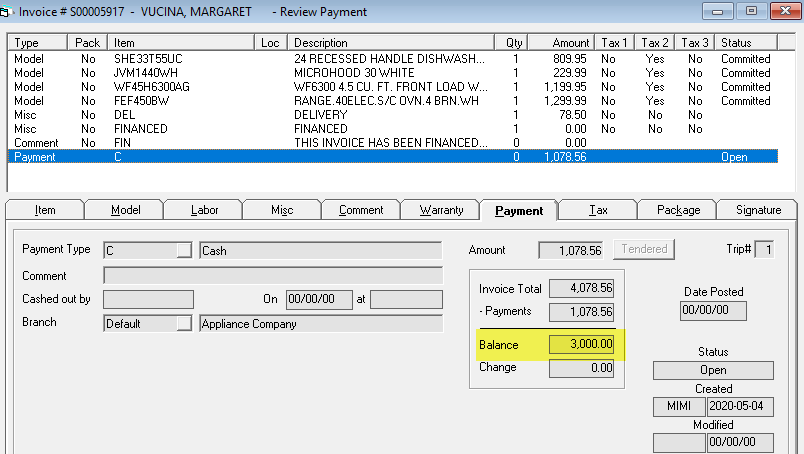The width and height of the screenshot is (804, 454).
Task: Click the Tax 2 column header
Action: point(655,43)
